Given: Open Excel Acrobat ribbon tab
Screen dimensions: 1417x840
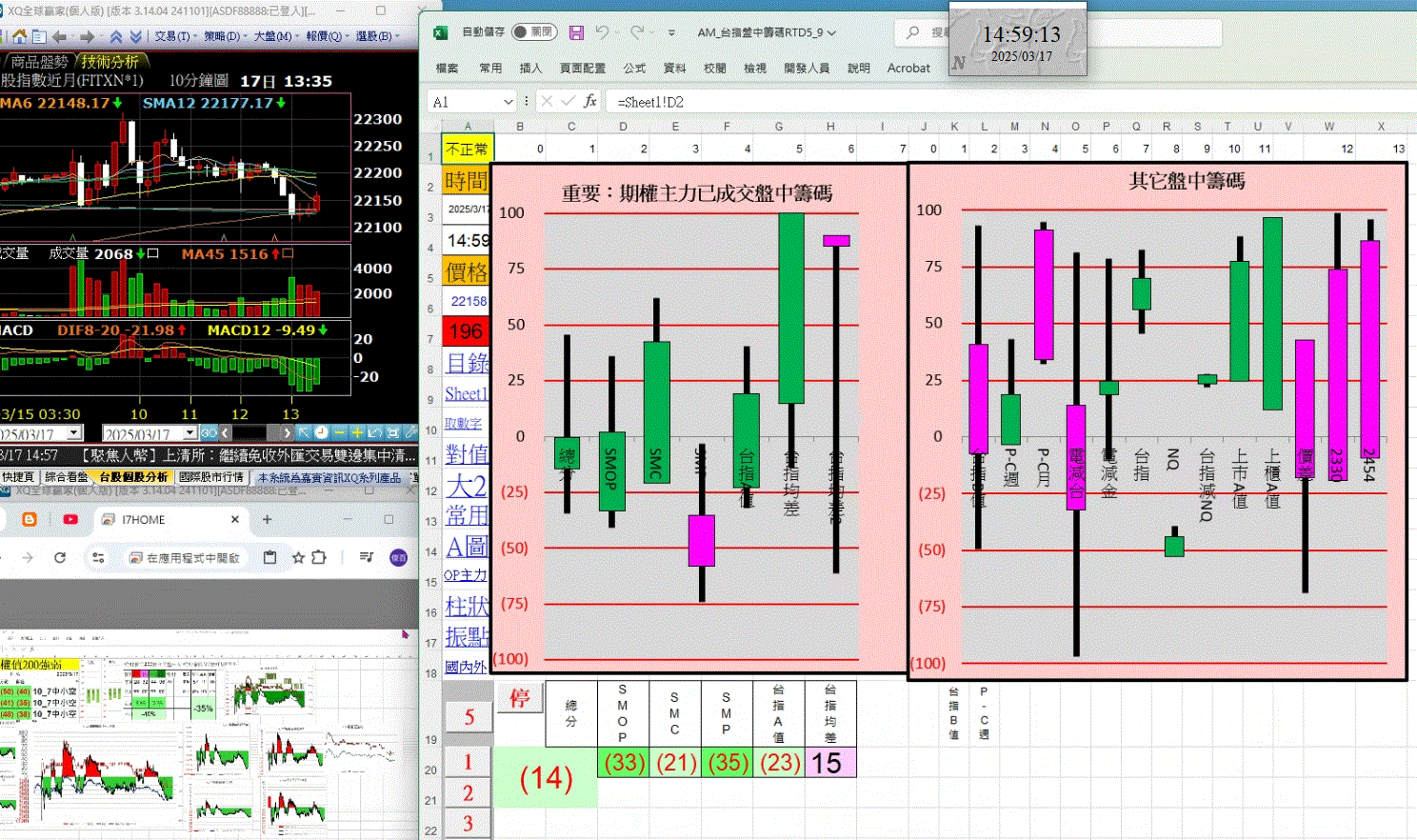Looking at the screenshot, I should 908,69.
